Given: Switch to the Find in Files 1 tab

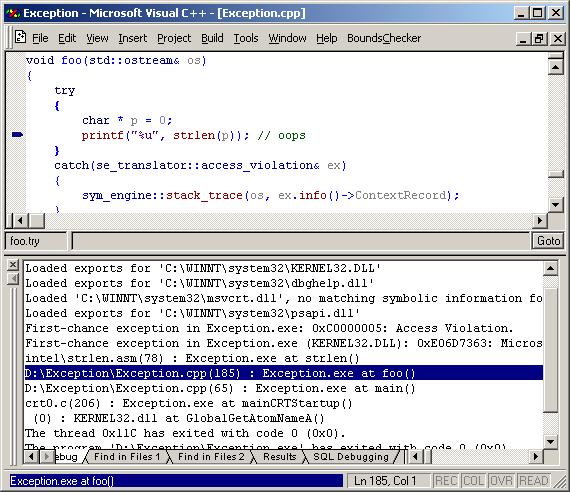Looking at the screenshot, I should (x=127, y=457).
